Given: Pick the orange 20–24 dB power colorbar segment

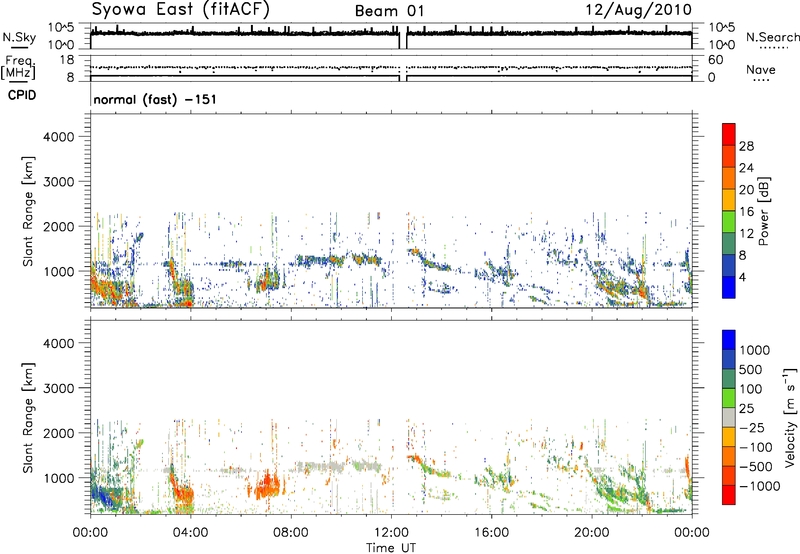Looking at the screenshot, I should [x=729, y=179].
